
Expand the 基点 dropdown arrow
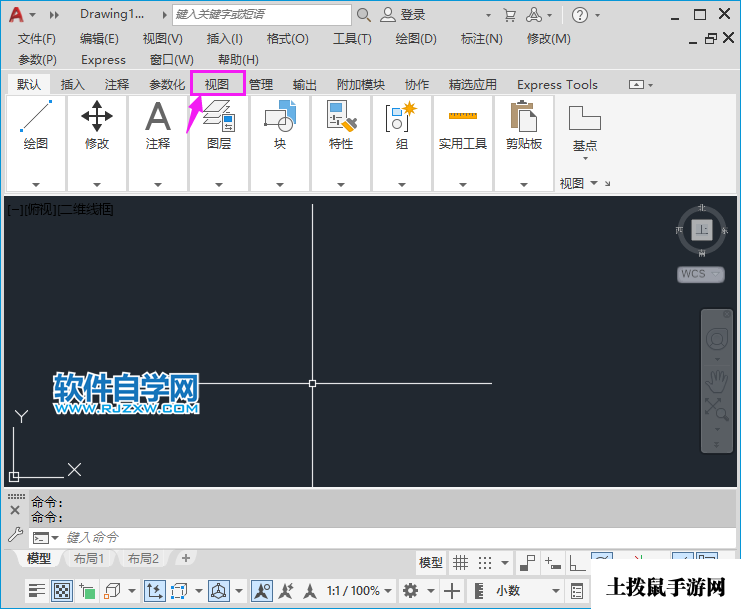click(x=585, y=158)
